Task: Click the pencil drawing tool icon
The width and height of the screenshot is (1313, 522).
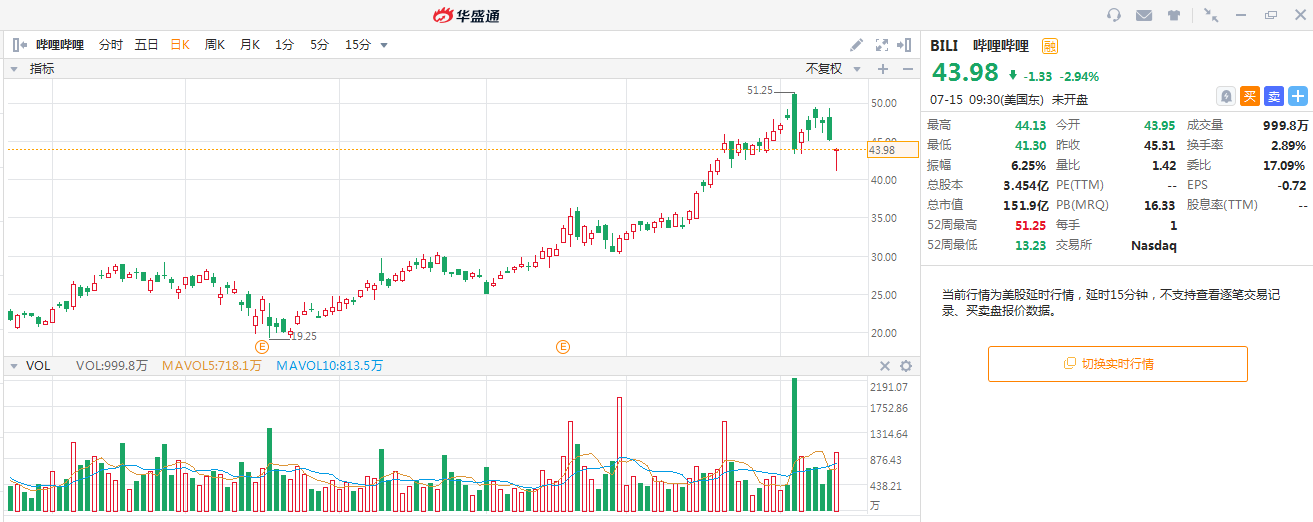Action: [856, 45]
